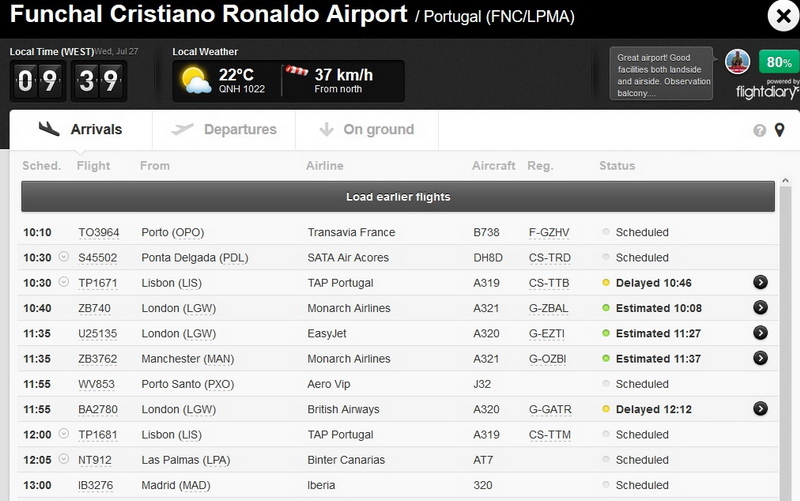800x501 pixels.
Task: Open registration G-OZBI link
Action: pos(547,359)
